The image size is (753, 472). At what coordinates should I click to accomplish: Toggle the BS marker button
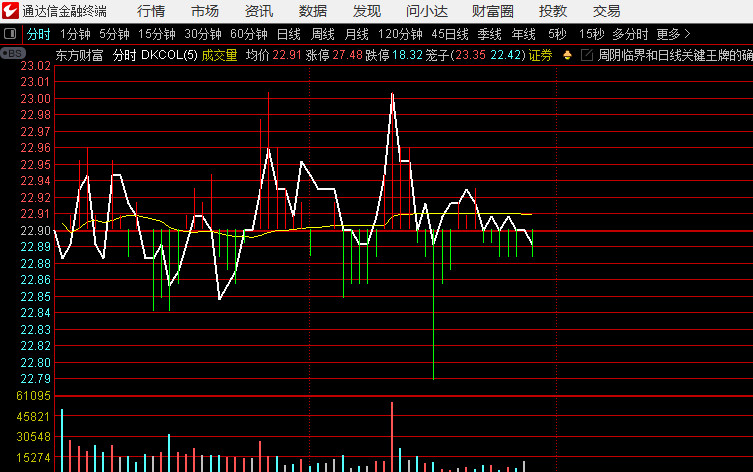(x=13, y=53)
